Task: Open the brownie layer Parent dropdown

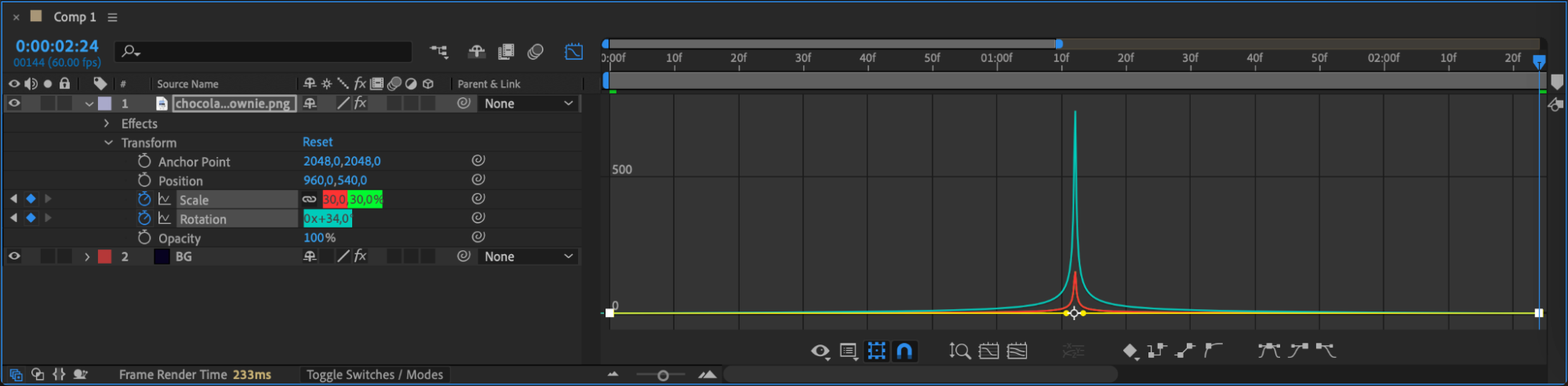Action: (x=528, y=104)
